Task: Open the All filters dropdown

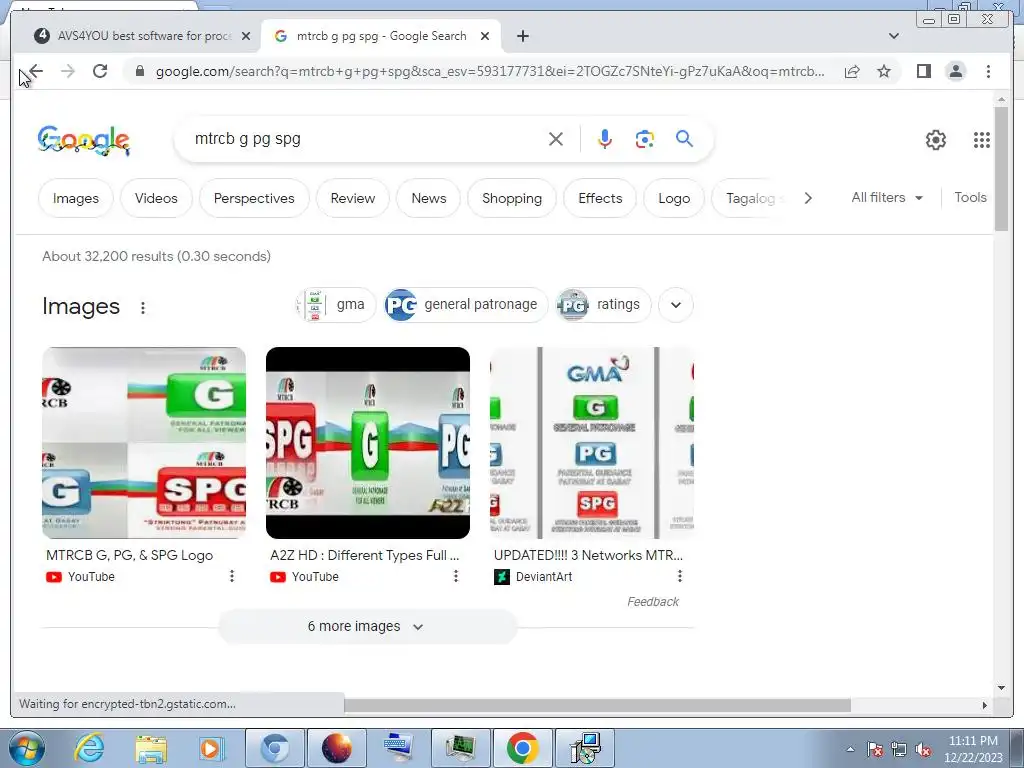Action: [x=887, y=197]
